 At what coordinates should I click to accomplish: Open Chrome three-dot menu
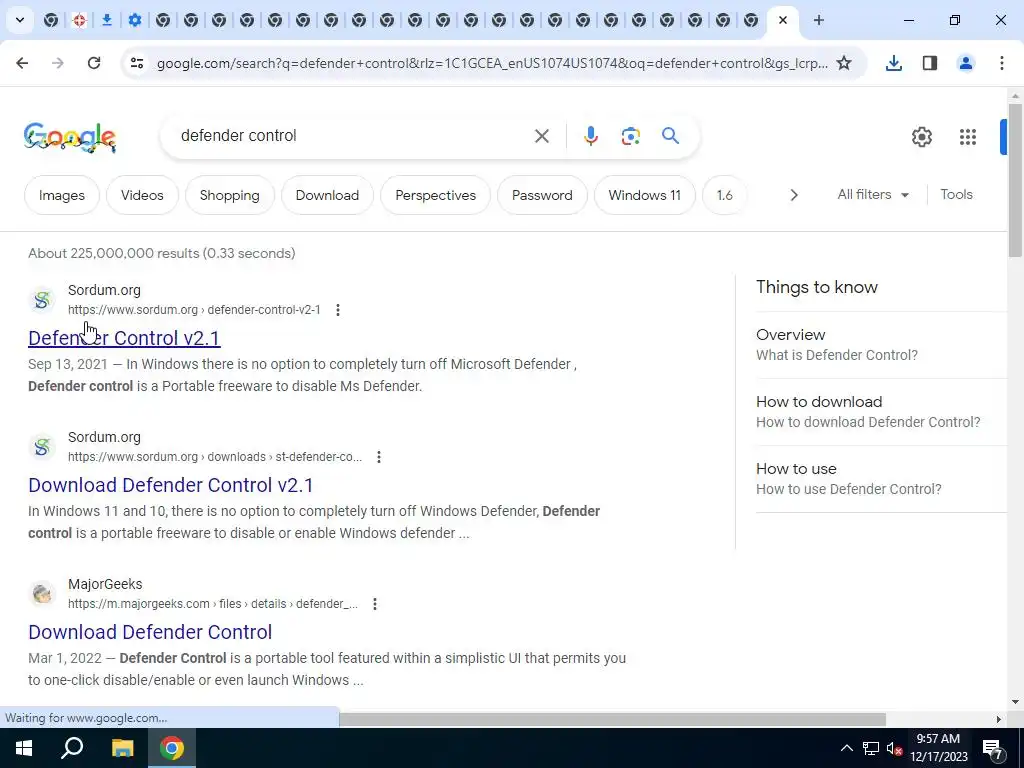[1001, 63]
